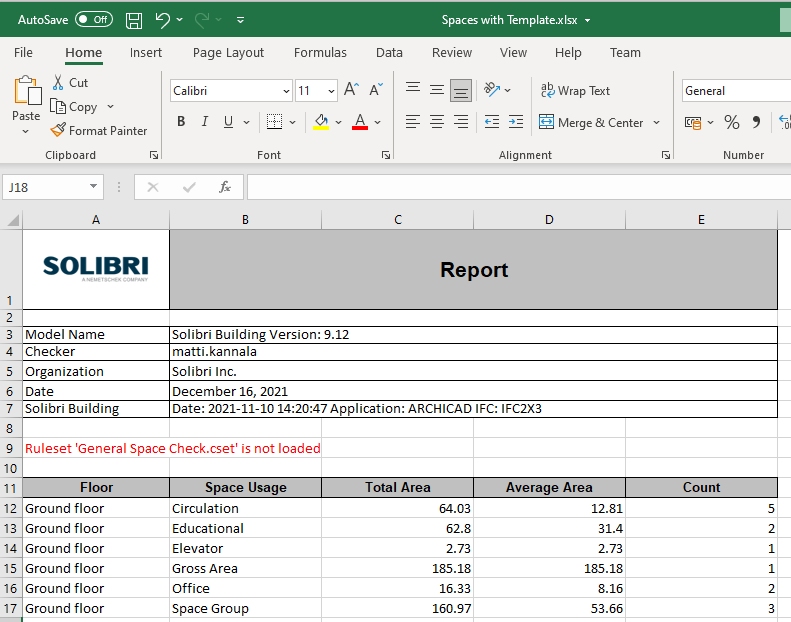The image size is (791, 622).
Task: Click Increase Font Size icon
Action: click(x=352, y=90)
